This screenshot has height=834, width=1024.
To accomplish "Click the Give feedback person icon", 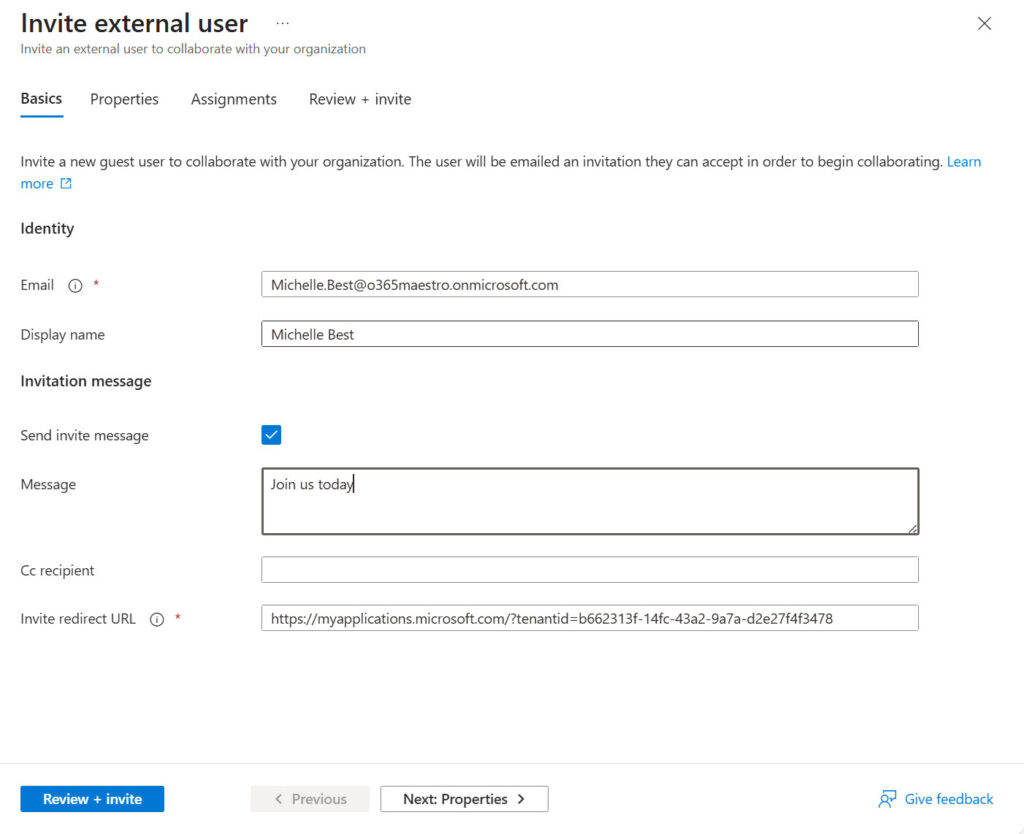I will (886, 799).
